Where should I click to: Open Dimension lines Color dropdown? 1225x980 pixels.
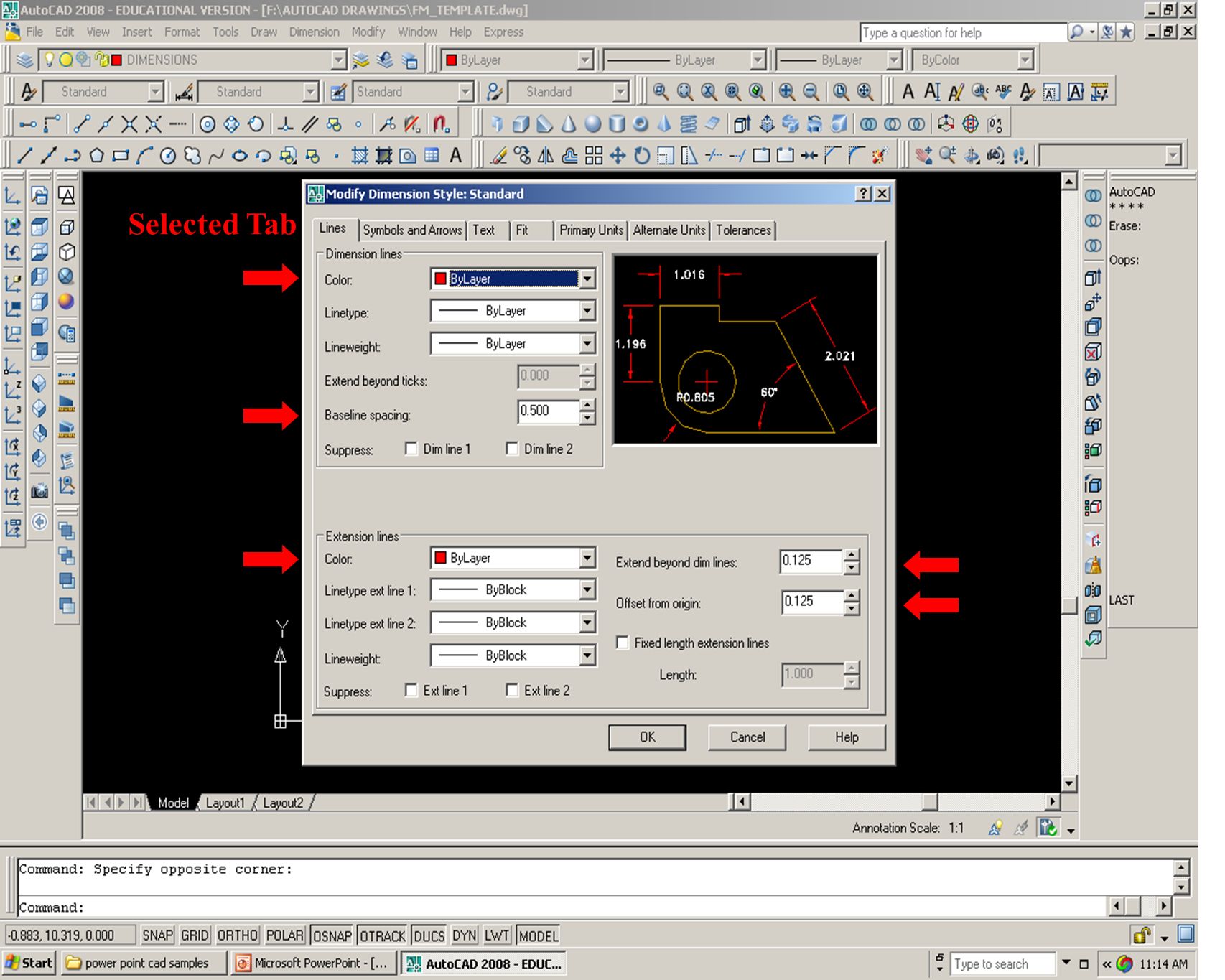(x=587, y=279)
